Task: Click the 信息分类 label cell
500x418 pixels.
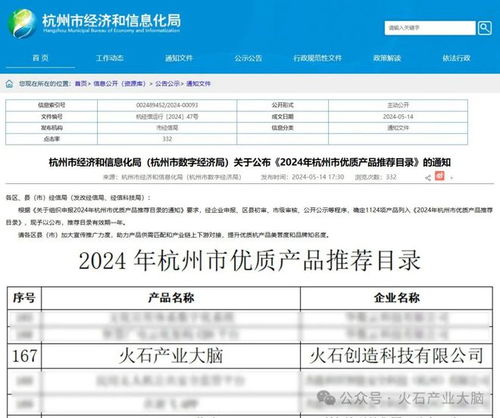Action: pyautogui.click(x=283, y=128)
